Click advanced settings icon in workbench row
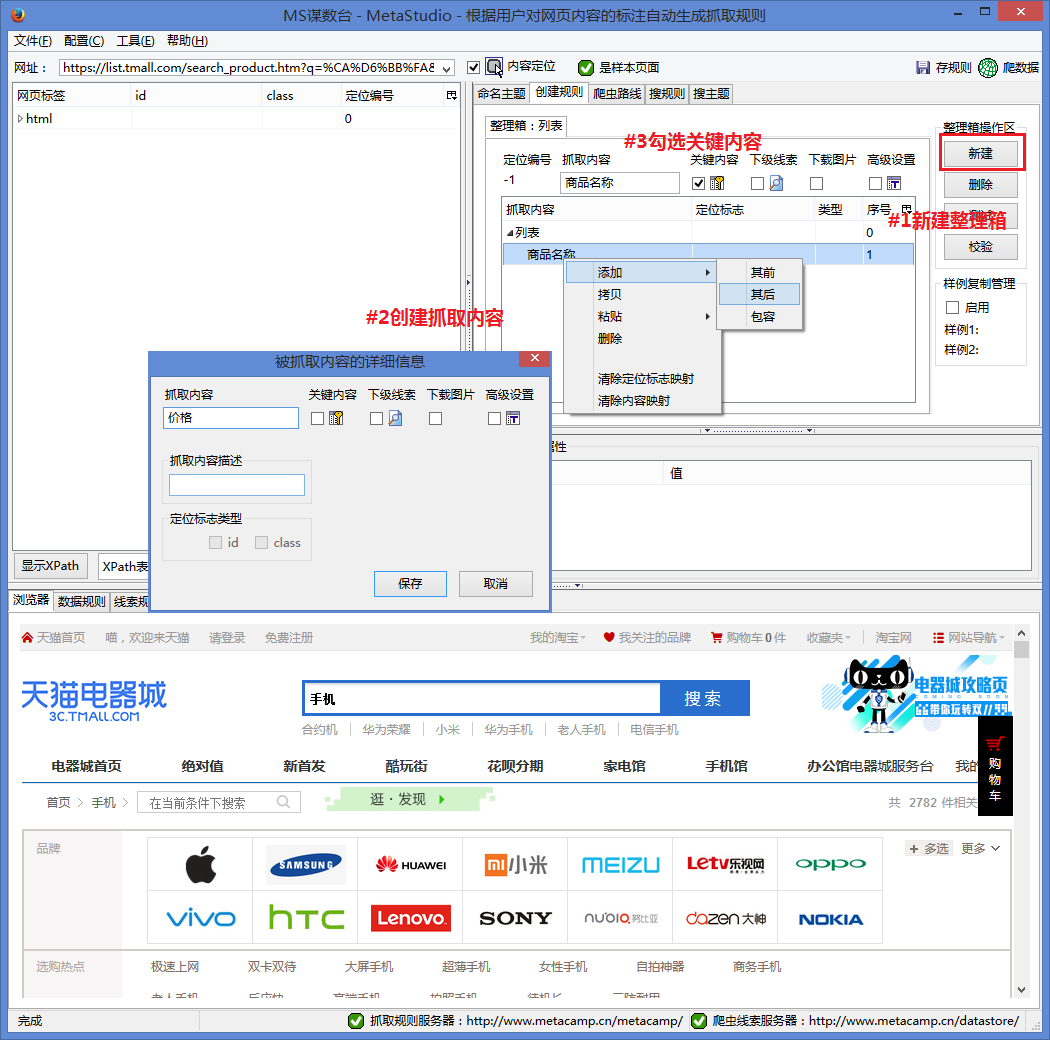Screen dimensions: 1050x1040 [894, 183]
